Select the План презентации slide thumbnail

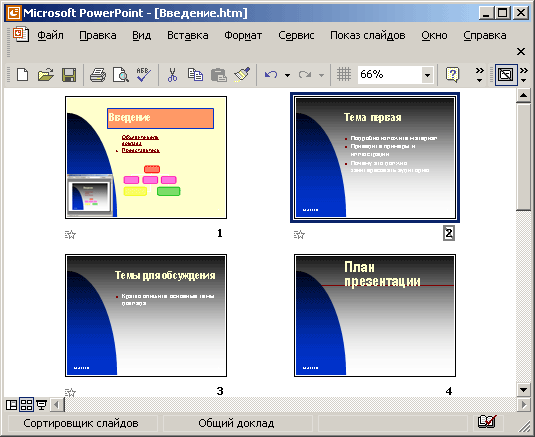click(x=375, y=316)
